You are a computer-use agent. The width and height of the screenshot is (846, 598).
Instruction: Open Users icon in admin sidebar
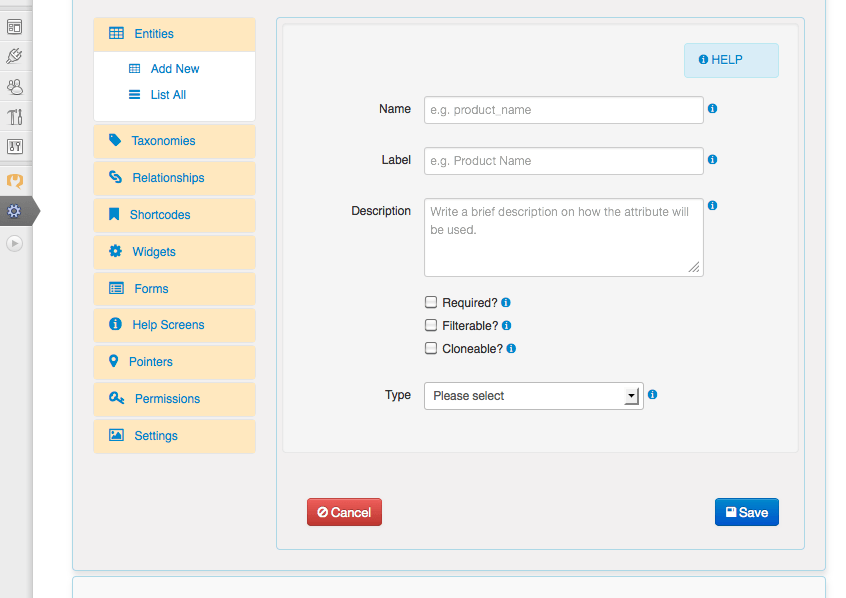click(15, 87)
